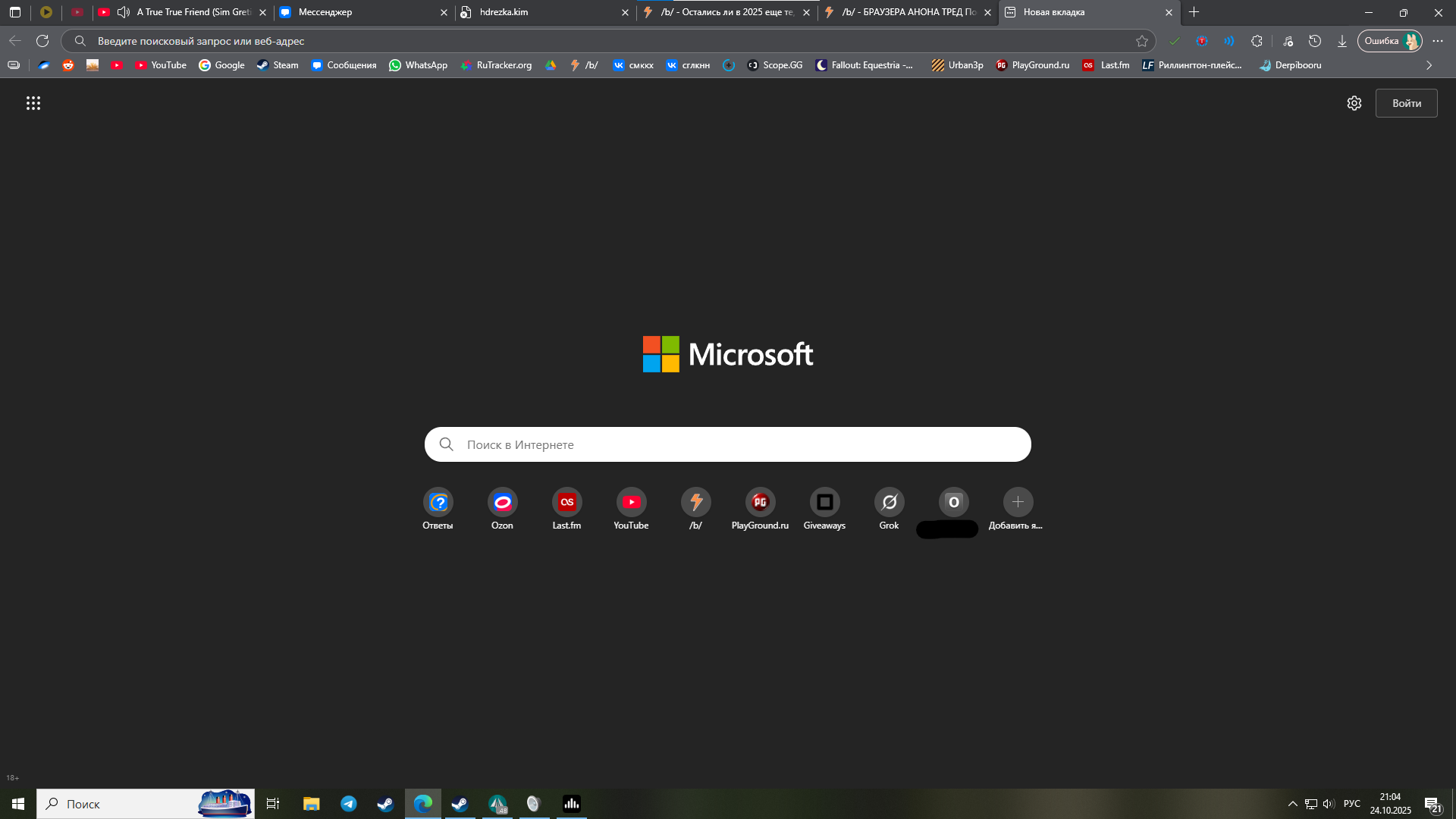Open Grok quick link tile
The image size is (1456, 819).
tap(889, 502)
